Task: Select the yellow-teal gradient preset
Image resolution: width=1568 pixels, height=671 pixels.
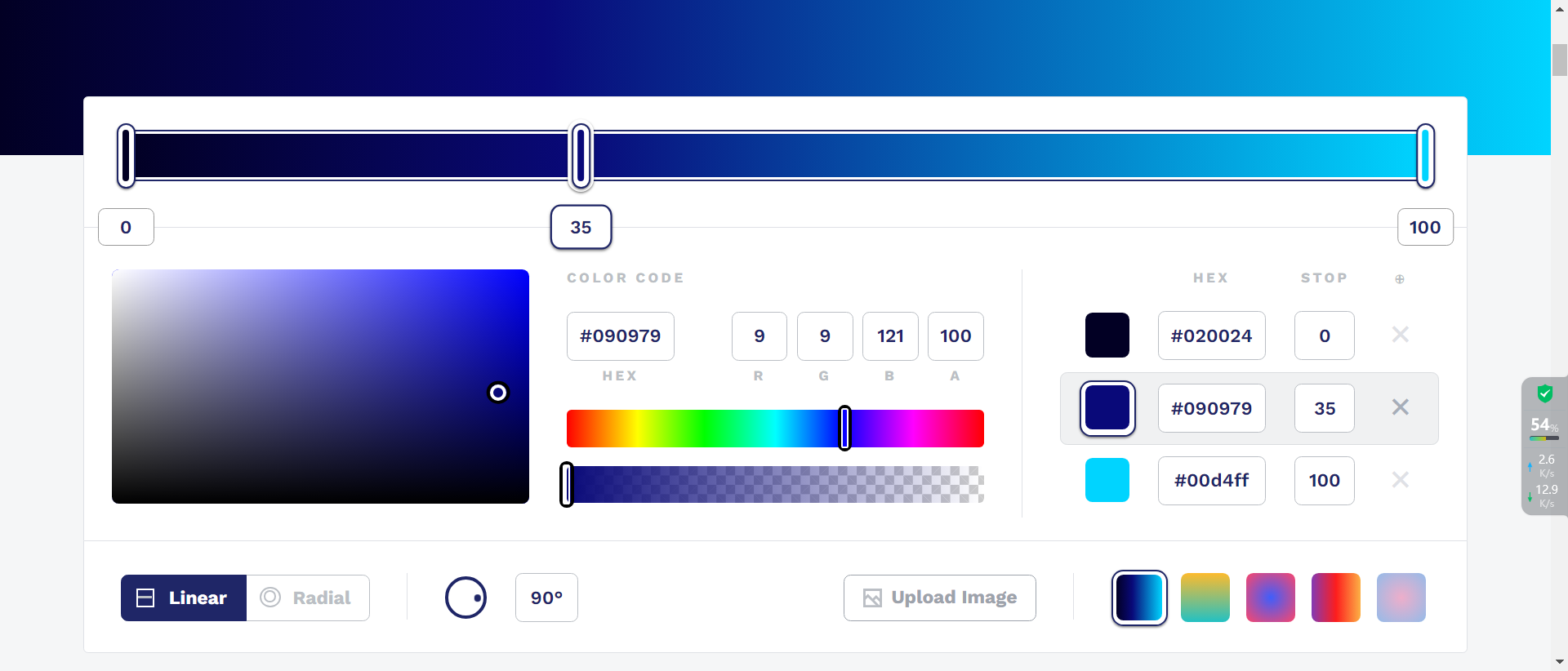Action: (x=1205, y=598)
